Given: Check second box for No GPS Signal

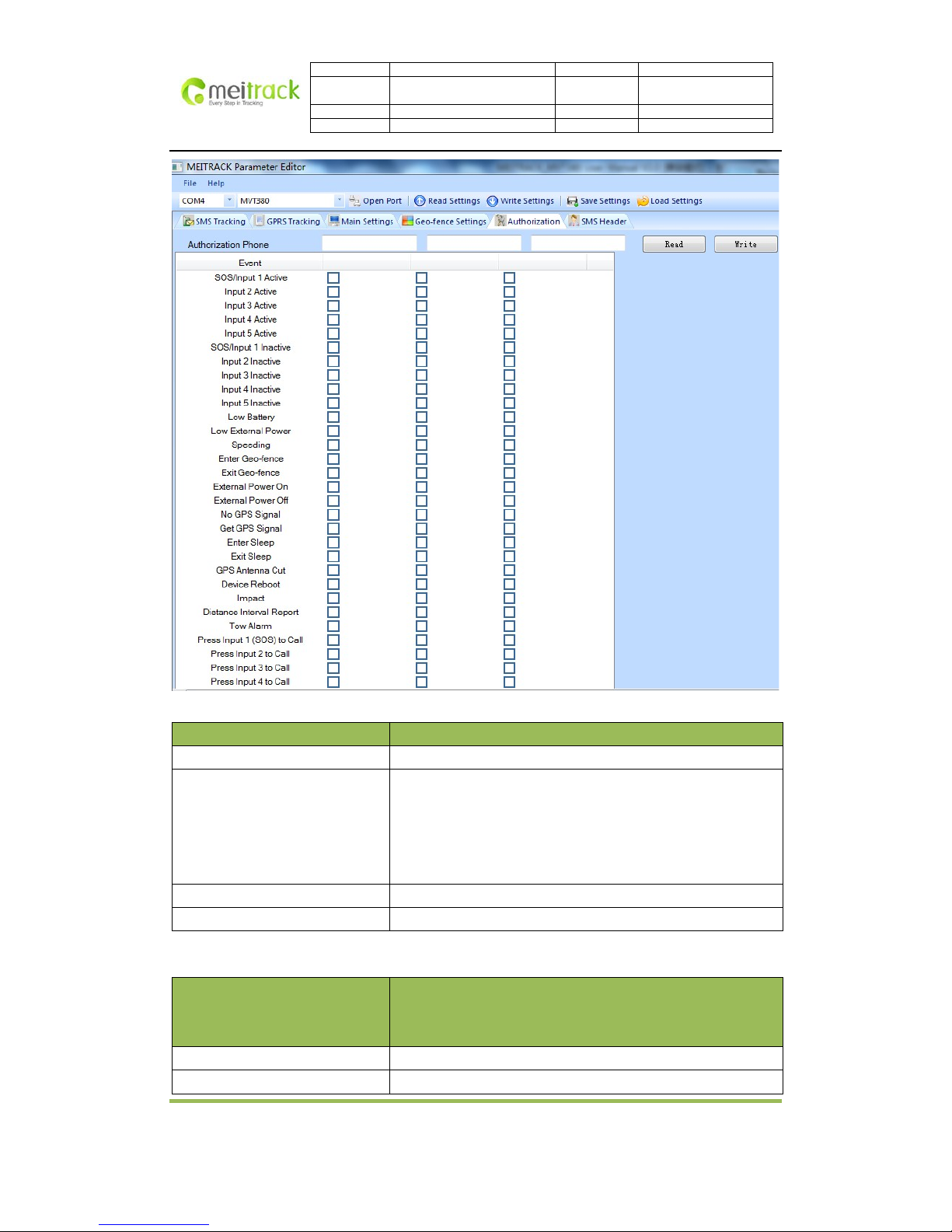Looking at the screenshot, I should [421, 515].
